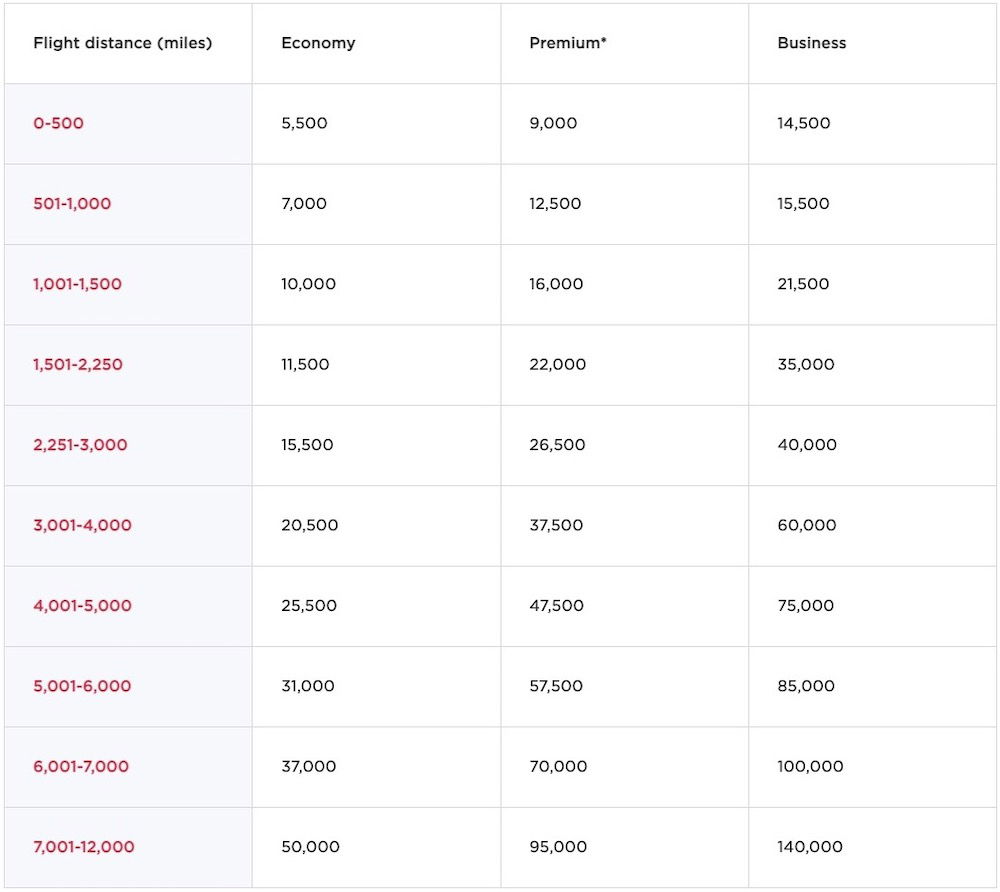Click the 5,500 Economy points cell
Image resolution: width=1000 pixels, height=892 pixels.
coord(304,124)
